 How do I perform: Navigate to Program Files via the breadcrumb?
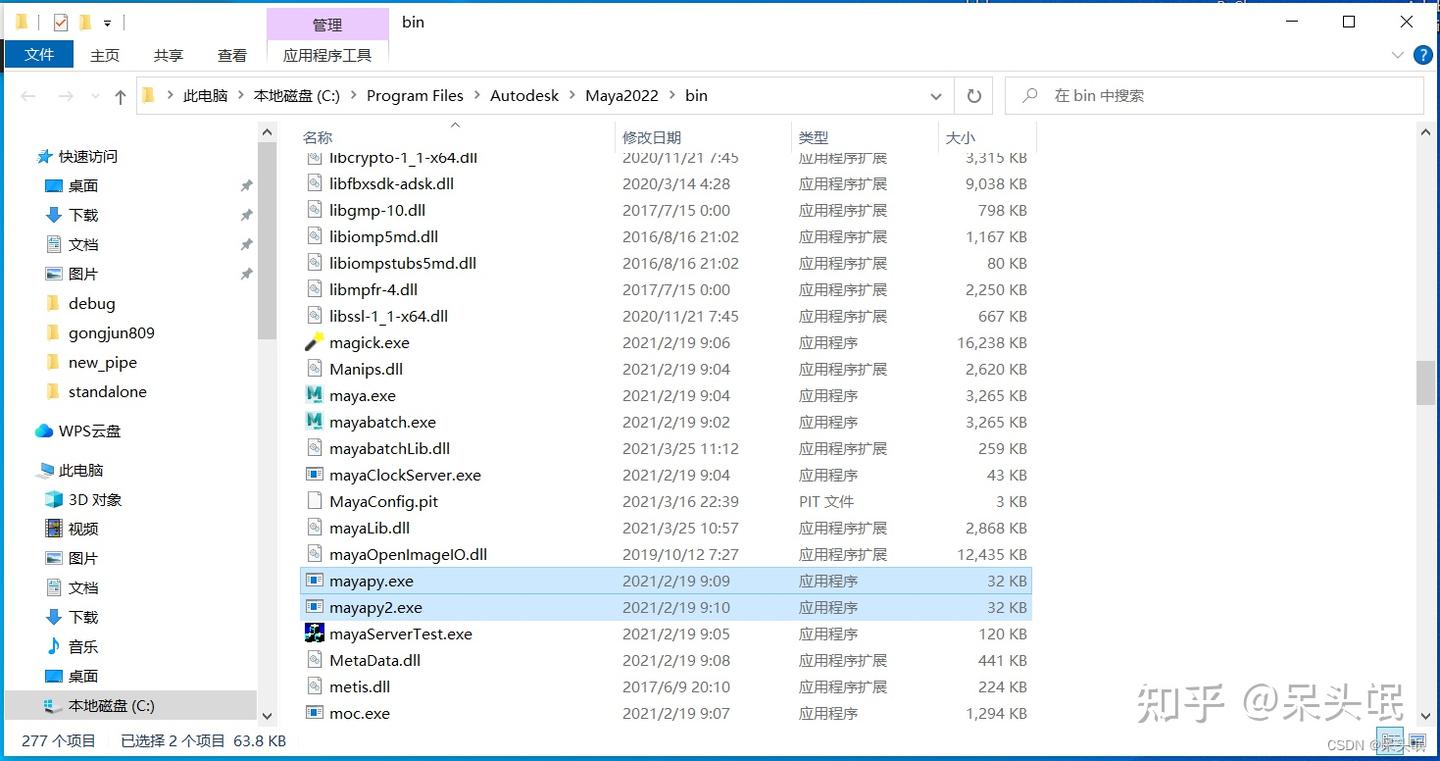(x=415, y=95)
